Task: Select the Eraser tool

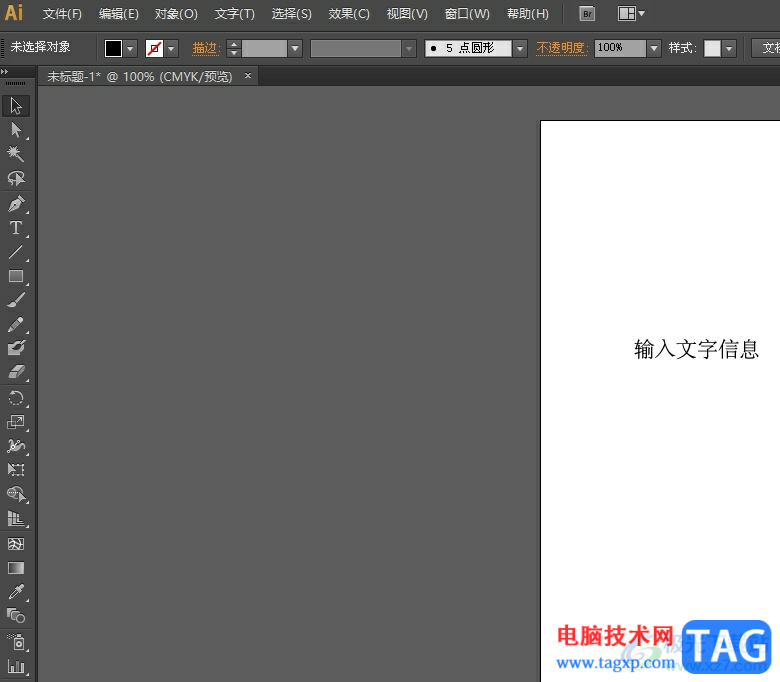Action: tap(16, 372)
